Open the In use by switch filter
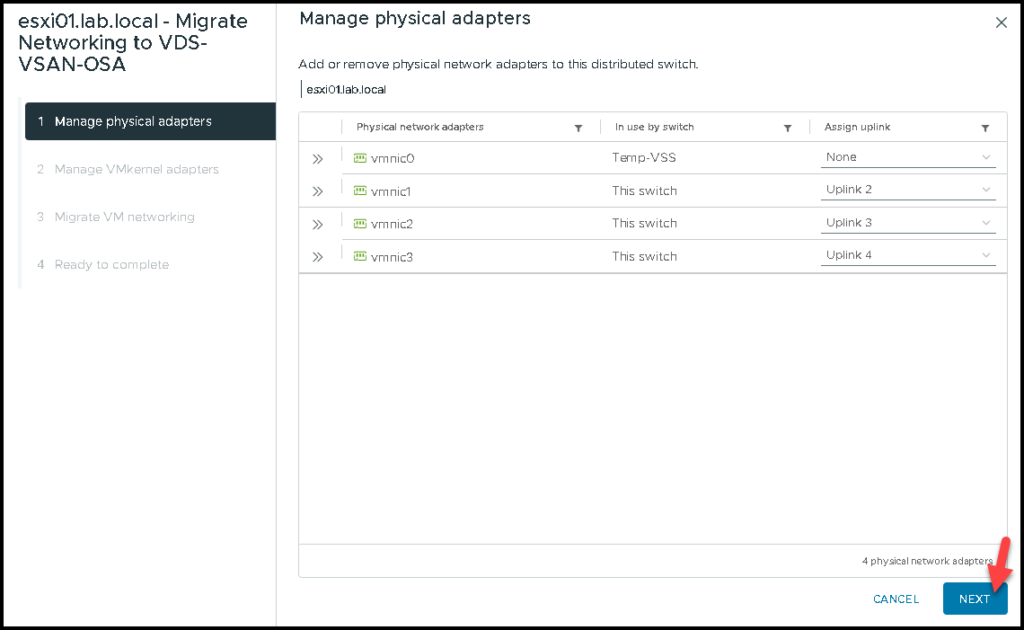Viewport: 1024px width, 630px height. 788,127
